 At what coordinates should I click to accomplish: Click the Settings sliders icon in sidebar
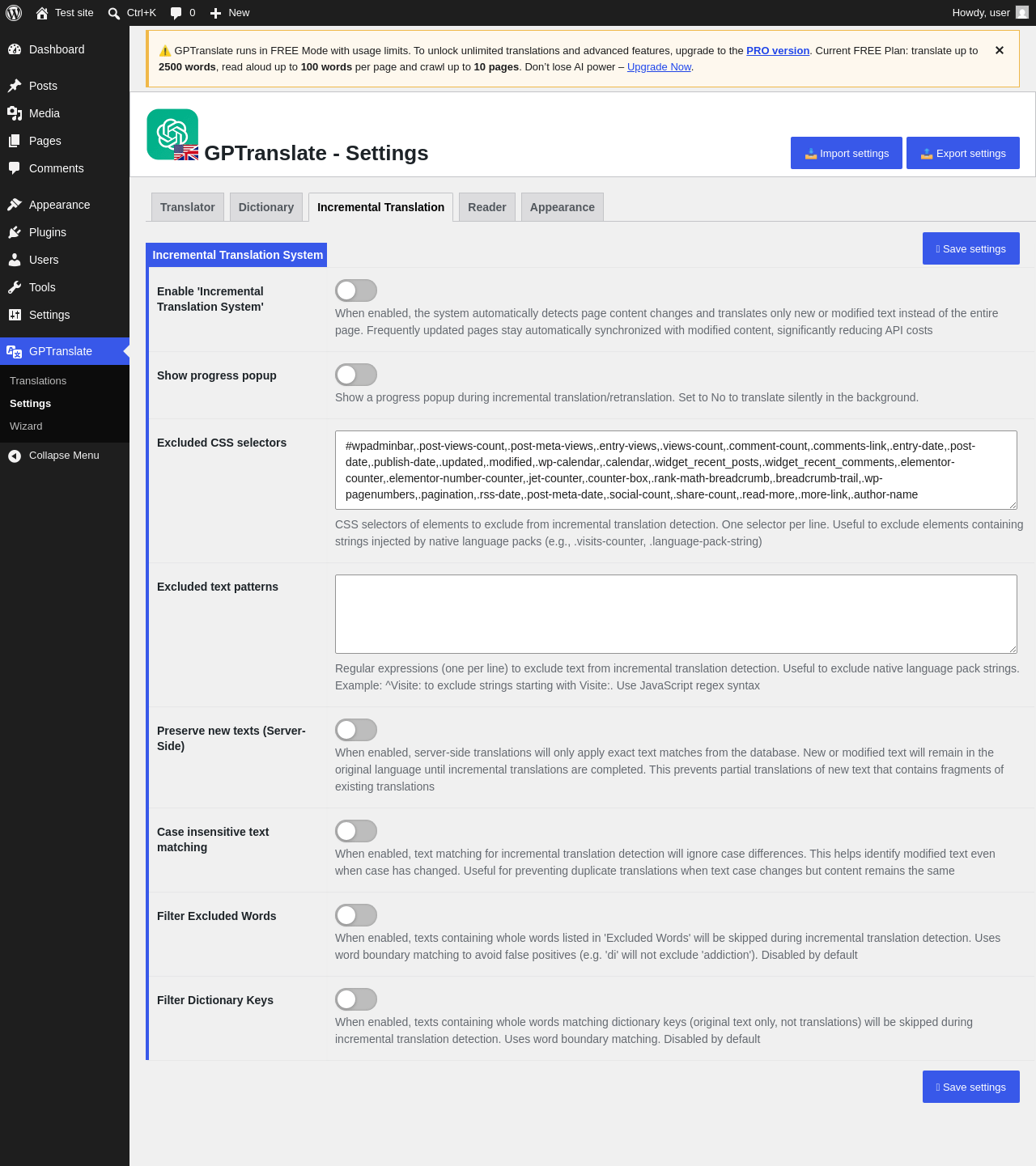(15, 315)
